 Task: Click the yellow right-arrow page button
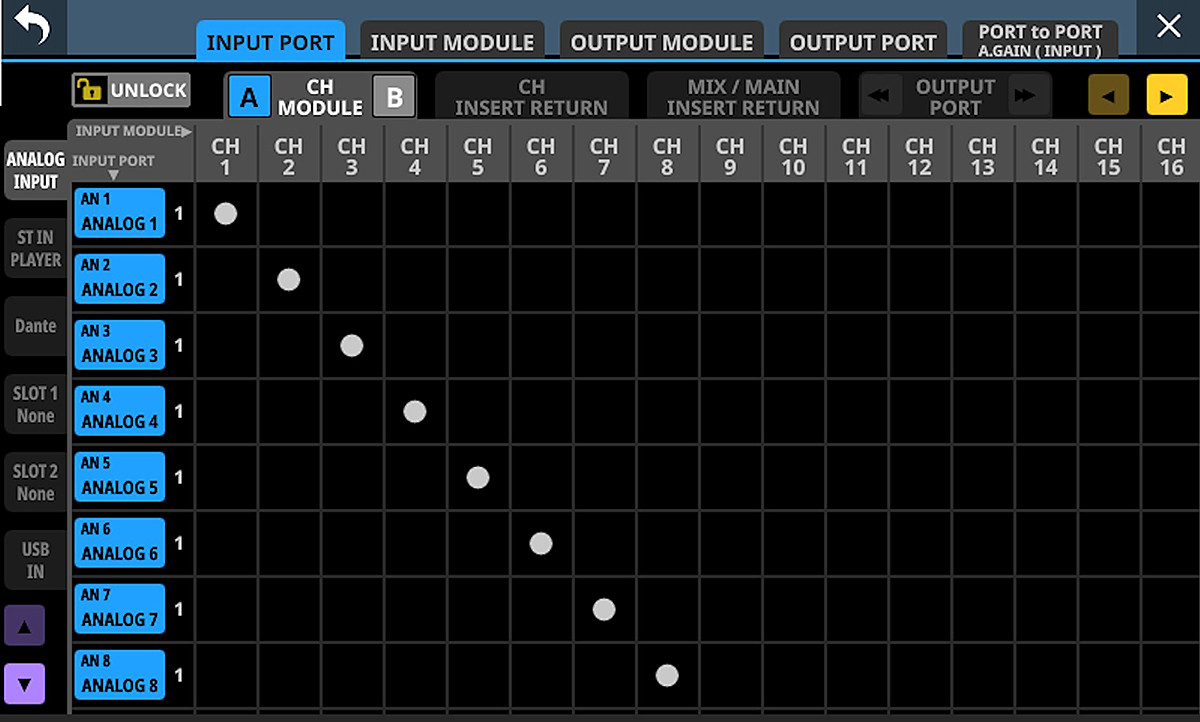pyautogui.click(x=1167, y=95)
